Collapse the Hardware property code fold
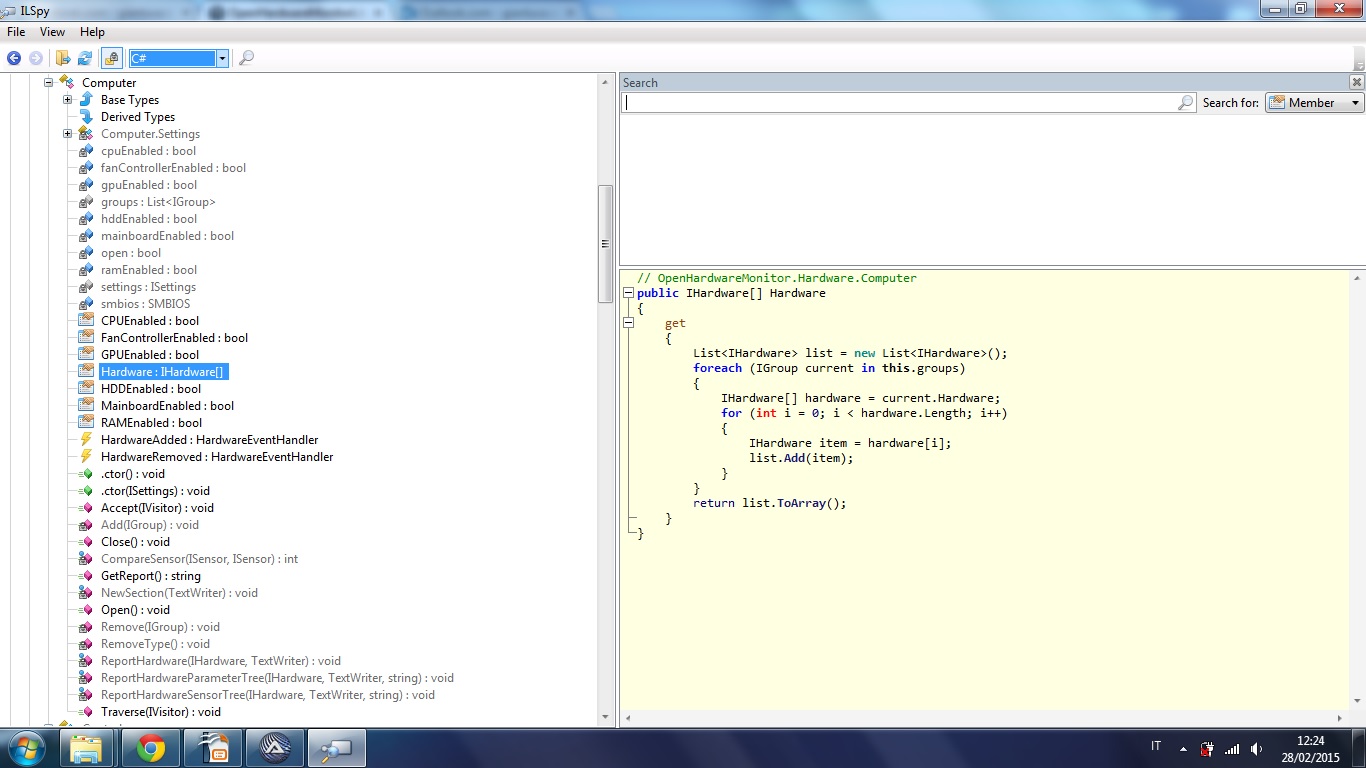The image size is (1366, 768). (628, 293)
